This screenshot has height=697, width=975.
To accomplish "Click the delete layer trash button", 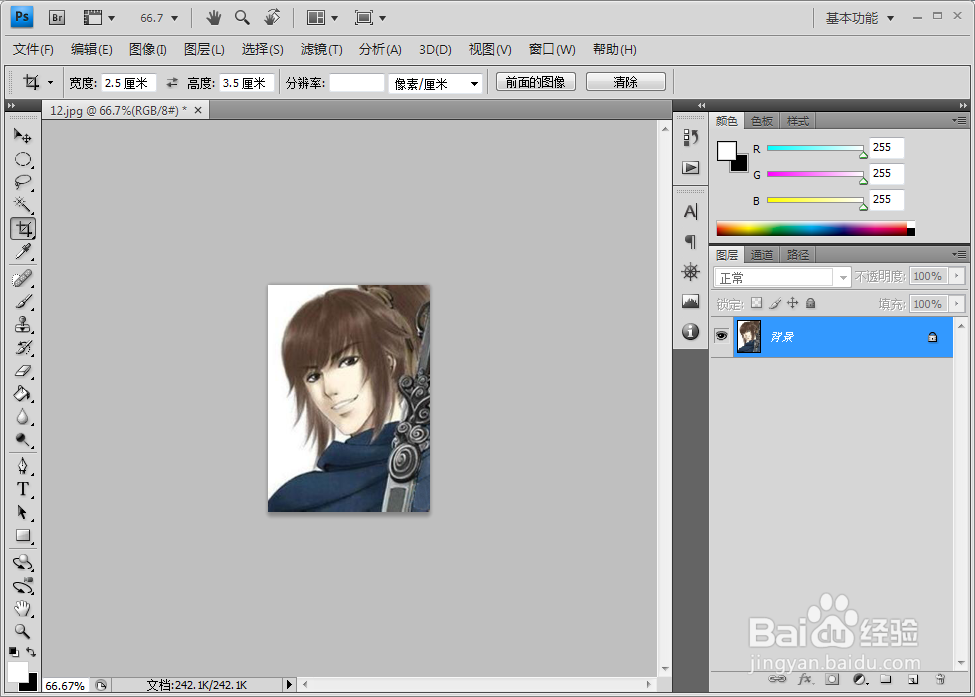I will coord(940,679).
